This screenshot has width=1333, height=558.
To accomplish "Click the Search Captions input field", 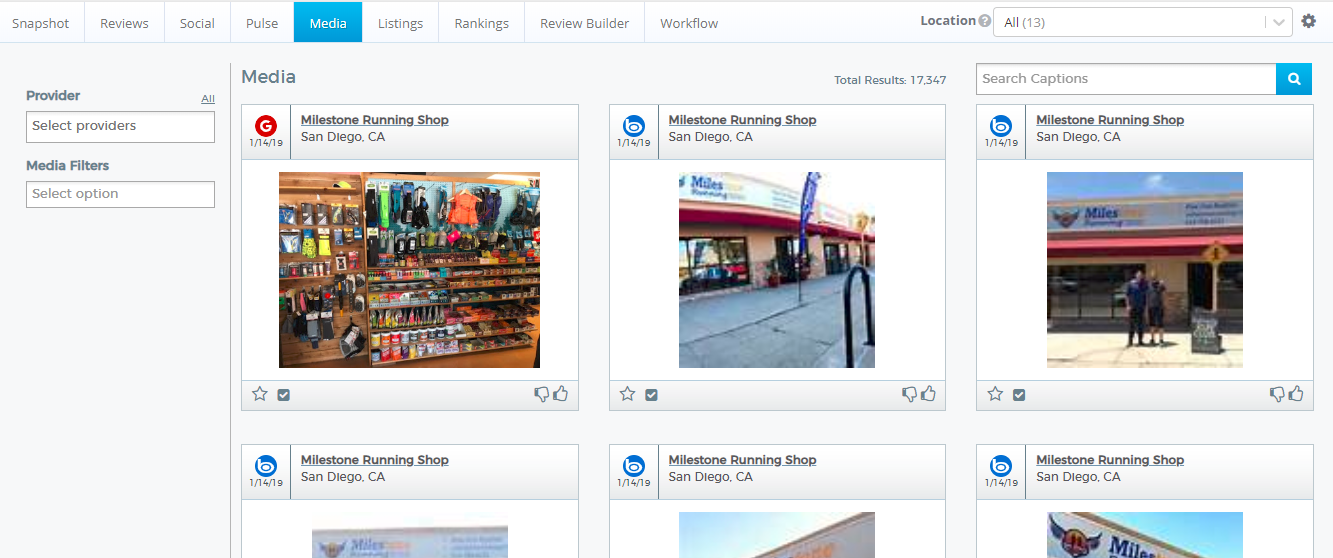I will coord(1126,79).
